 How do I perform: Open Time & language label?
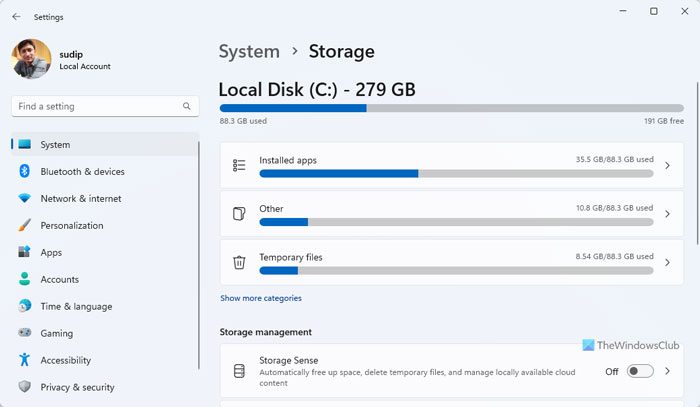point(76,307)
